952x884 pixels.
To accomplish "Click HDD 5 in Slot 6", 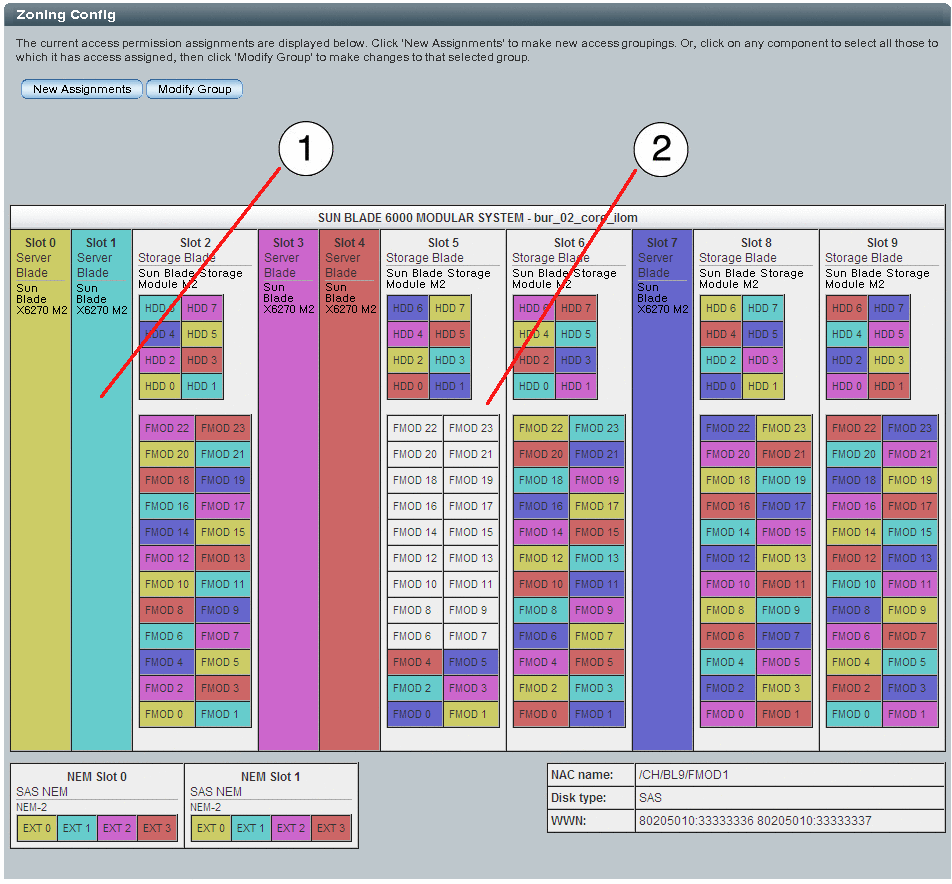I will click(x=576, y=335).
